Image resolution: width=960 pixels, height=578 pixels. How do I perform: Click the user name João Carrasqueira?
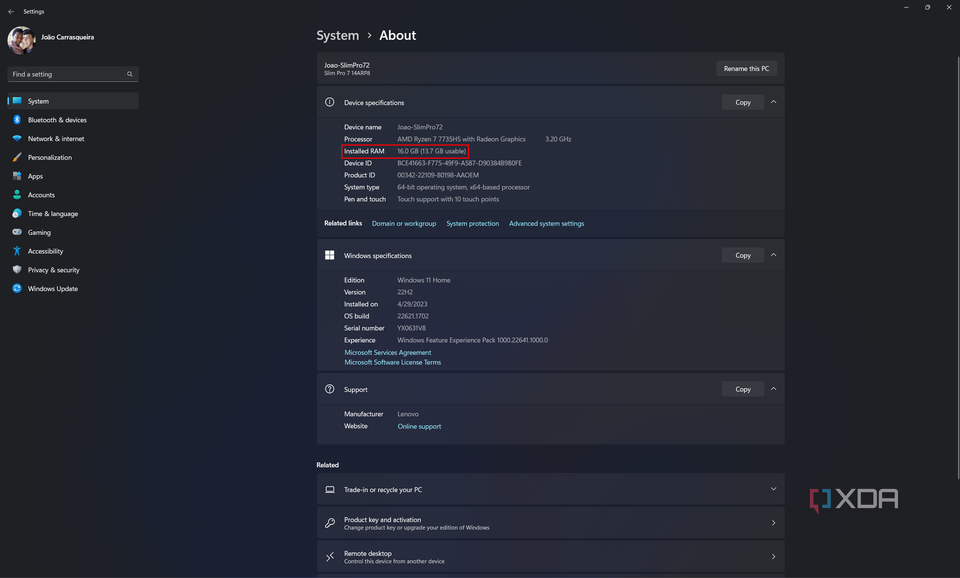pyautogui.click(x=67, y=37)
